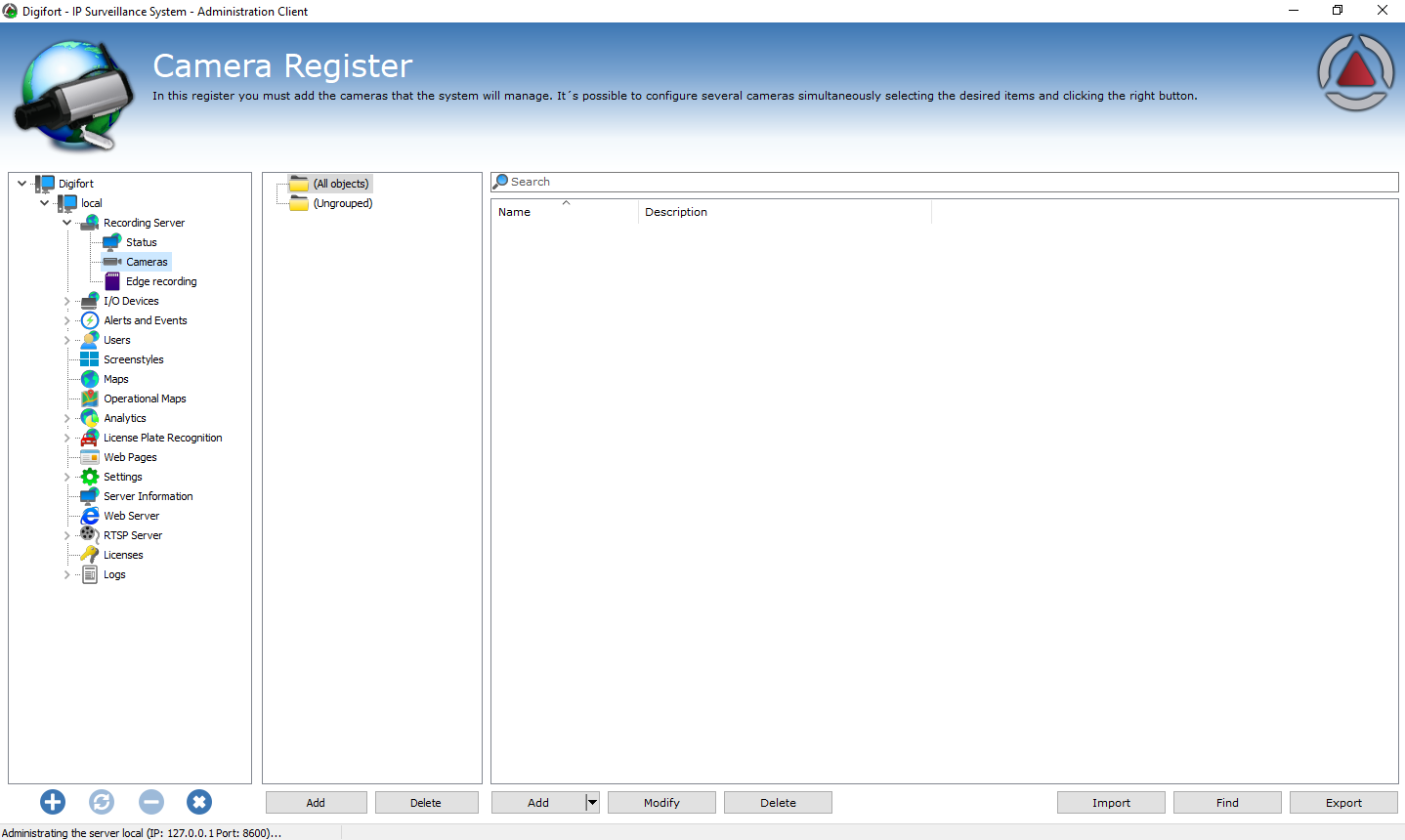Expand the Alerts and Events node
Image resolution: width=1405 pixels, height=840 pixels.
pos(66,320)
